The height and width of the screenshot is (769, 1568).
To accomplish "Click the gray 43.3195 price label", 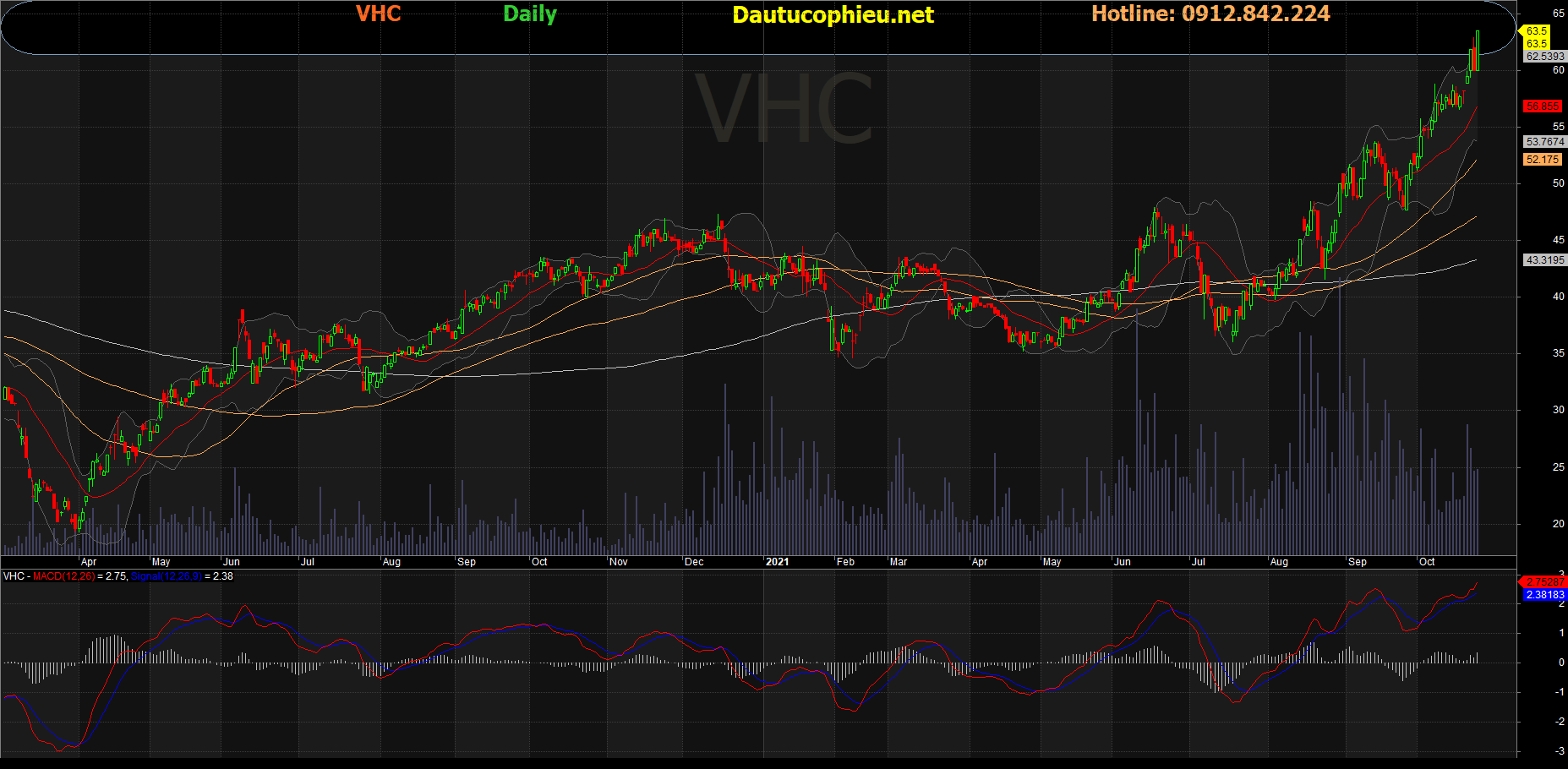I will (x=1544, y=260).
